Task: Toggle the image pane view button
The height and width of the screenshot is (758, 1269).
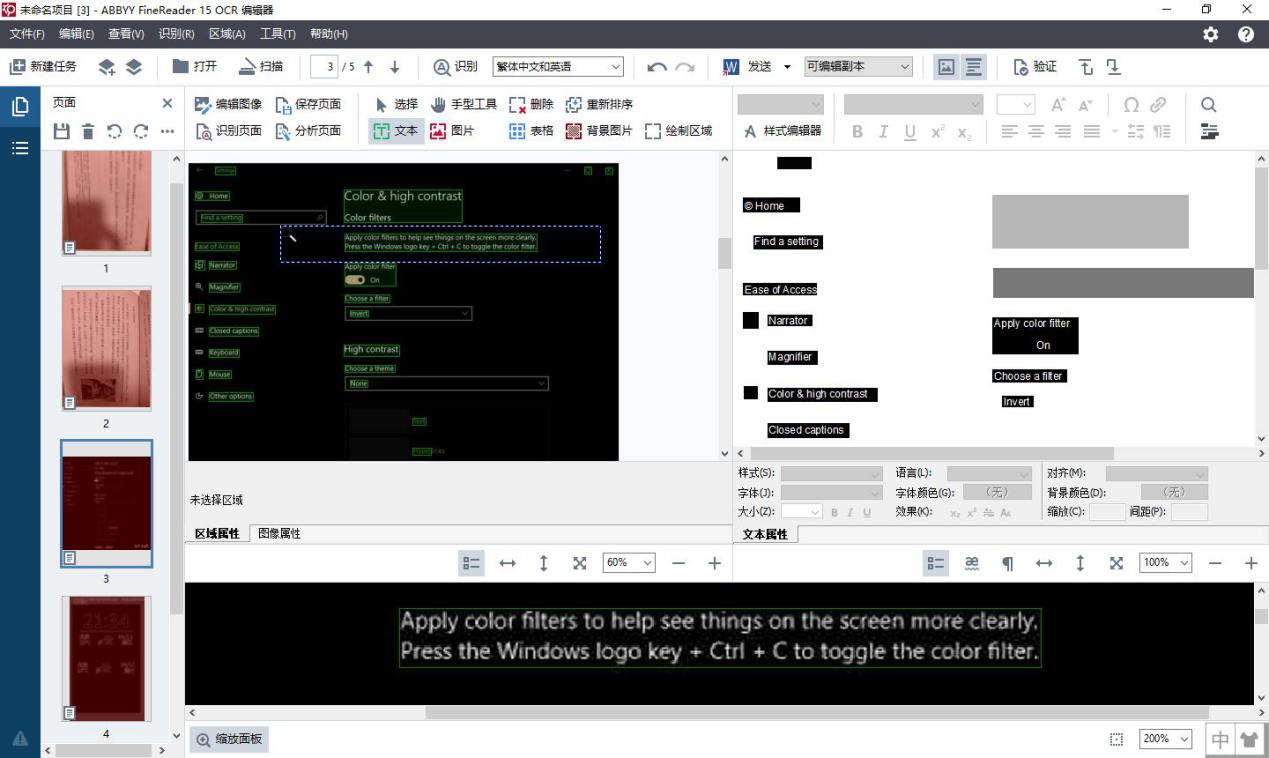Action: (x=946, y=67)
